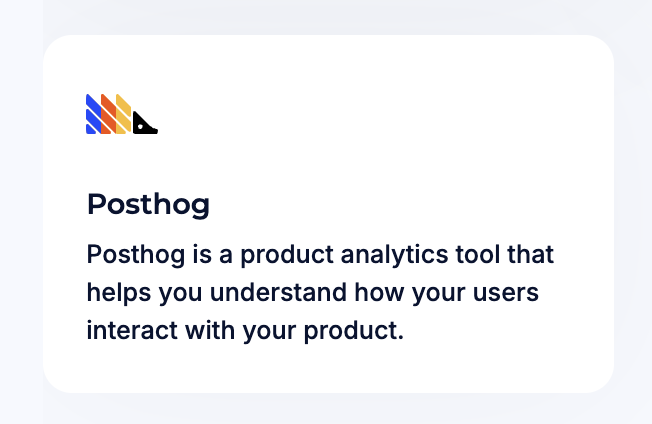Screen dimensions: 652x424
Task: Click the Posthog logo icon
Action: 121,114
